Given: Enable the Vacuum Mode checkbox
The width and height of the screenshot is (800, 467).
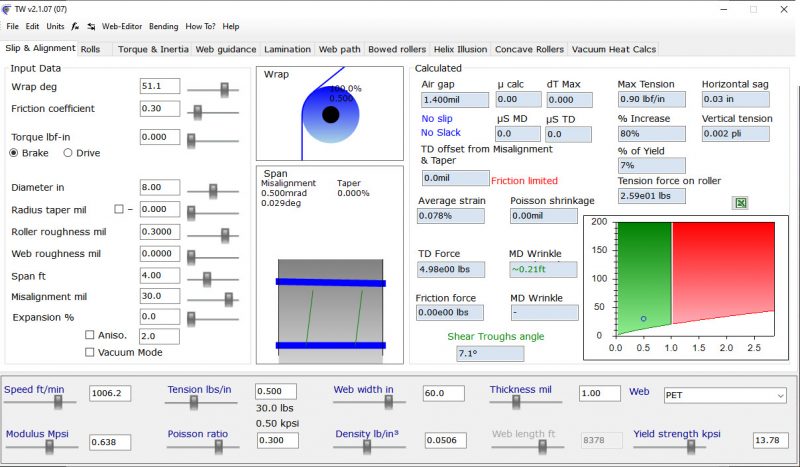Looking at the screenshot, I should (91, 352).
